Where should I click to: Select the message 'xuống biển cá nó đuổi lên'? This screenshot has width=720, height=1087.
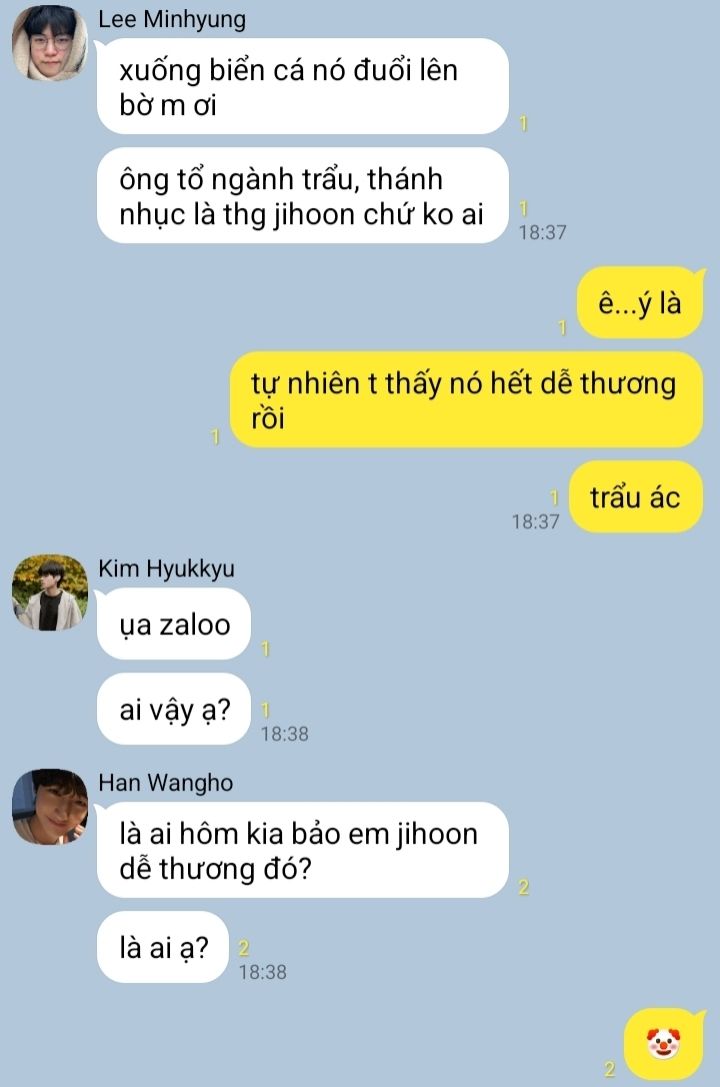coord(303,87)
